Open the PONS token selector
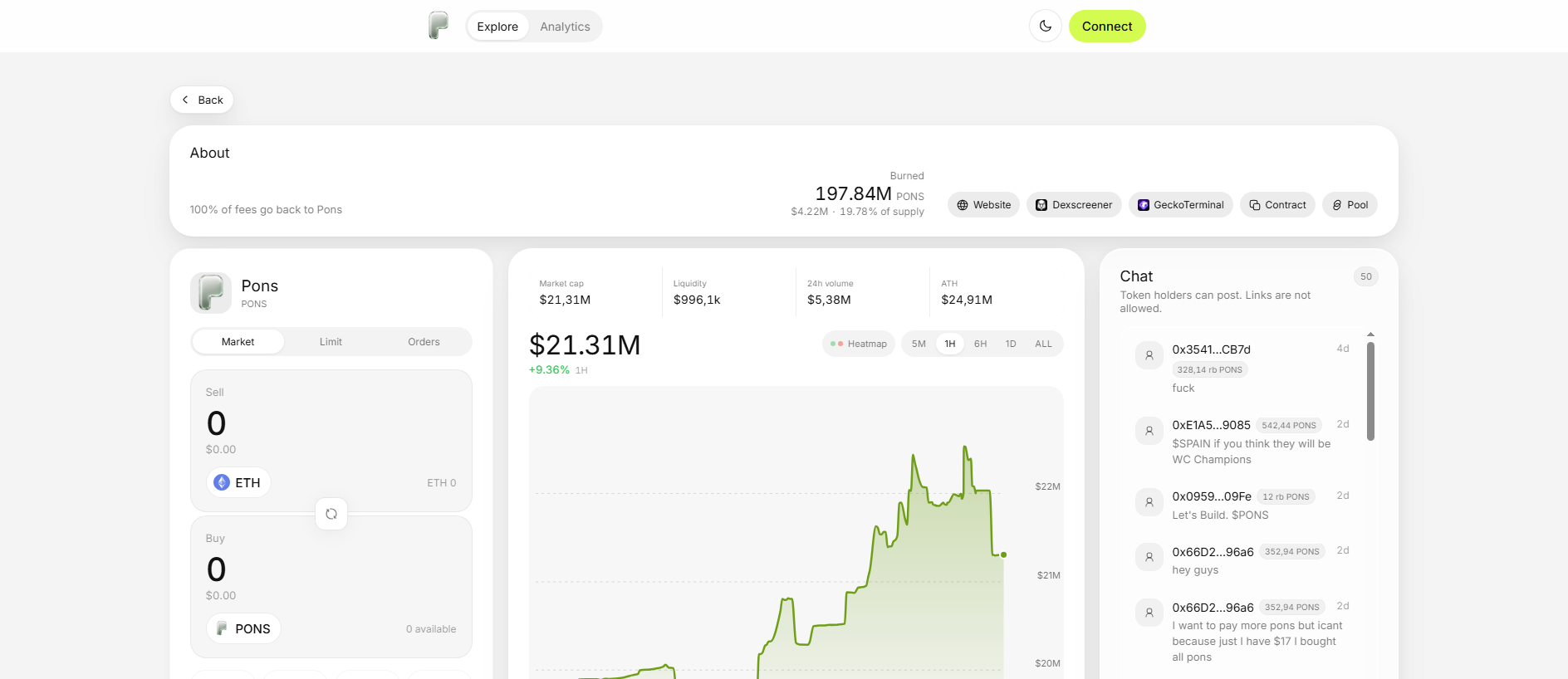This screenshot has width=1568, height=679. [243, 628]
